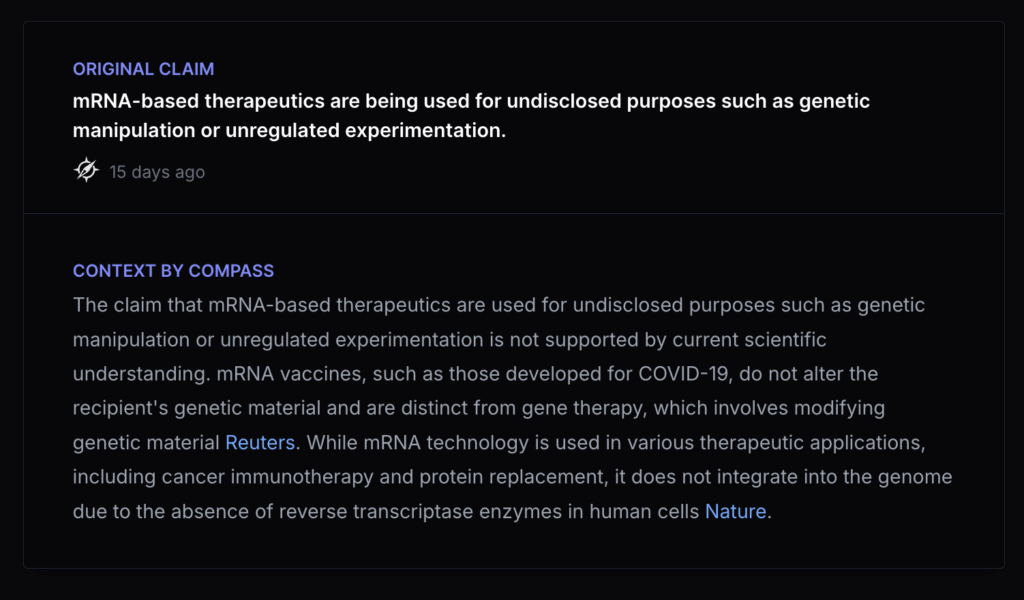Click the compass icon beside the timestamp
The width and height of the screenshot is (1024, 600).
(x=86, y=171)
